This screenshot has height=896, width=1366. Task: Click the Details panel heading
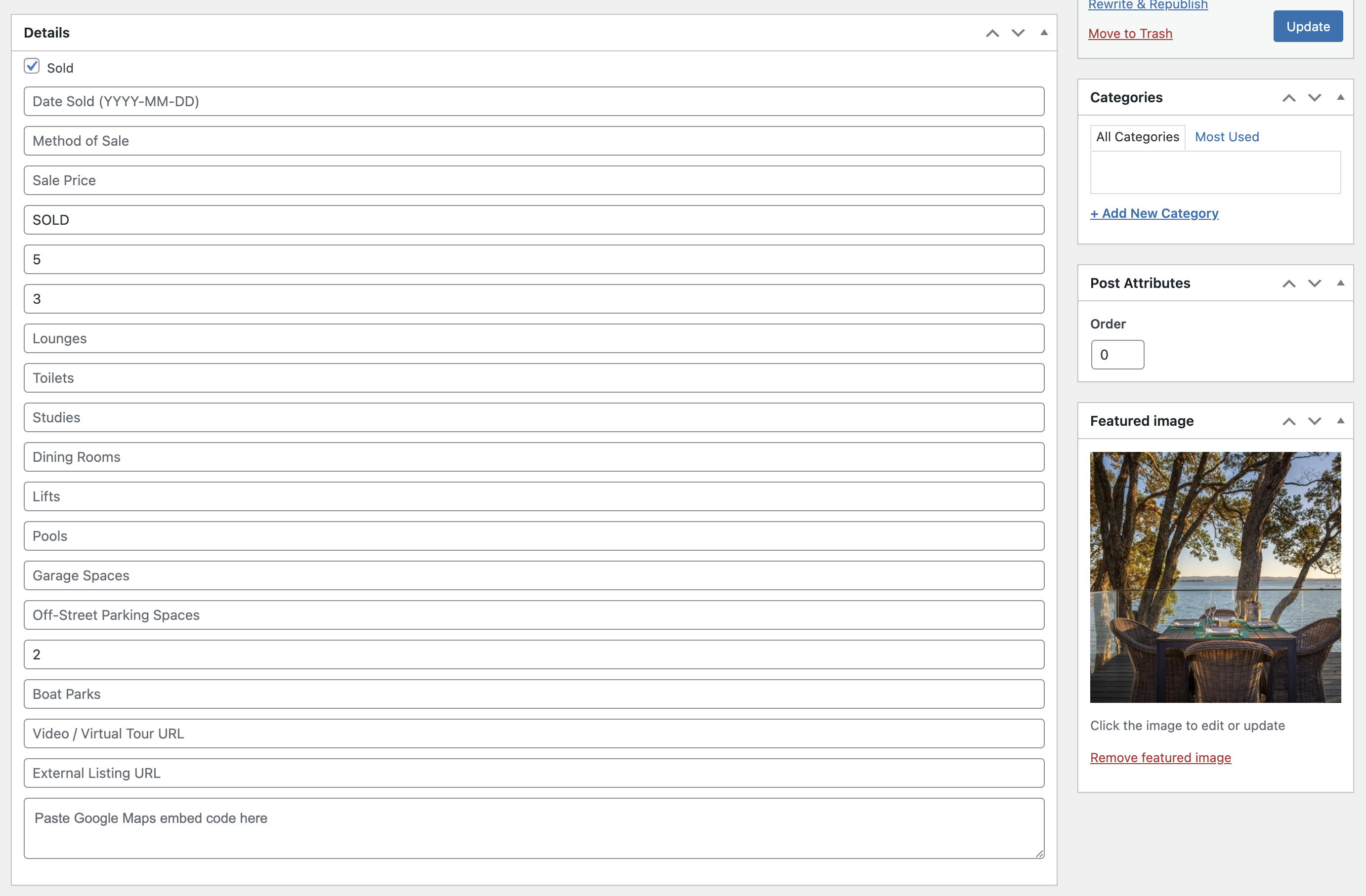pyautogui.click(x=46, y=33)
